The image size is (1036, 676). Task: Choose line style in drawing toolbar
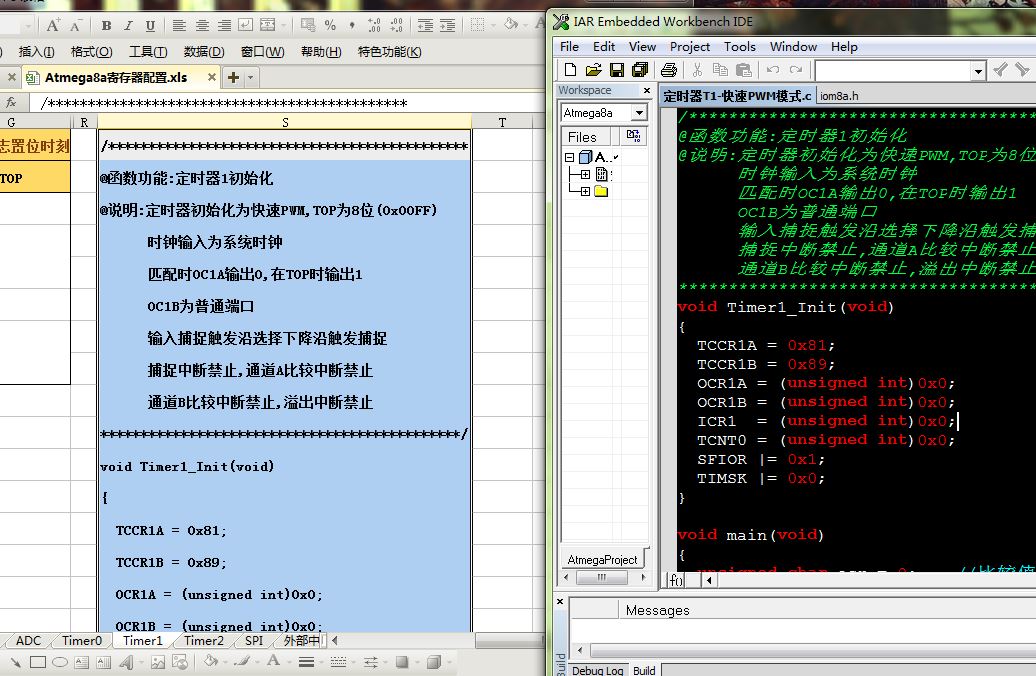pos(306,662)
